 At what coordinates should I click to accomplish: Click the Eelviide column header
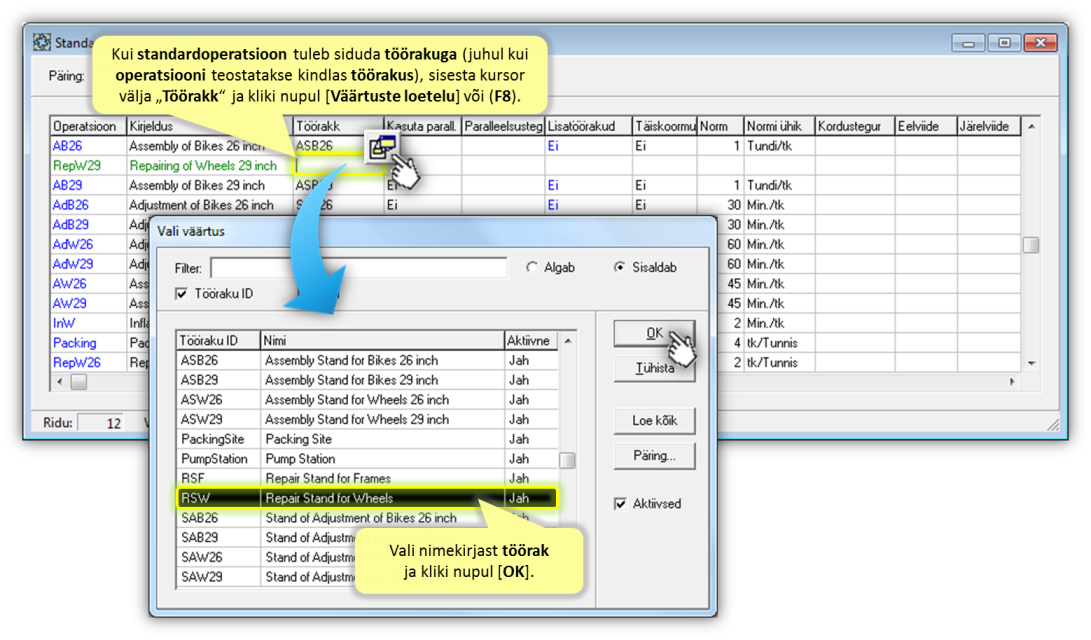(925, 127)
